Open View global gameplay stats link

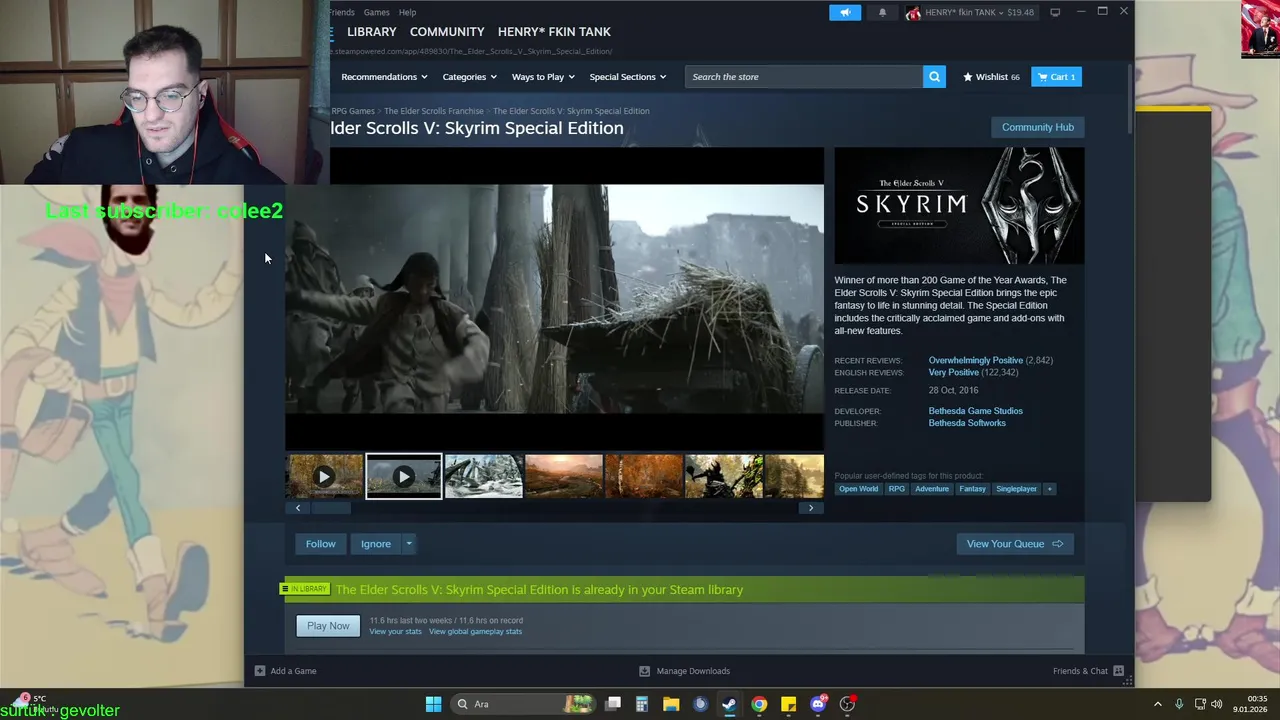pyautogui.click(x=475, y=632)
